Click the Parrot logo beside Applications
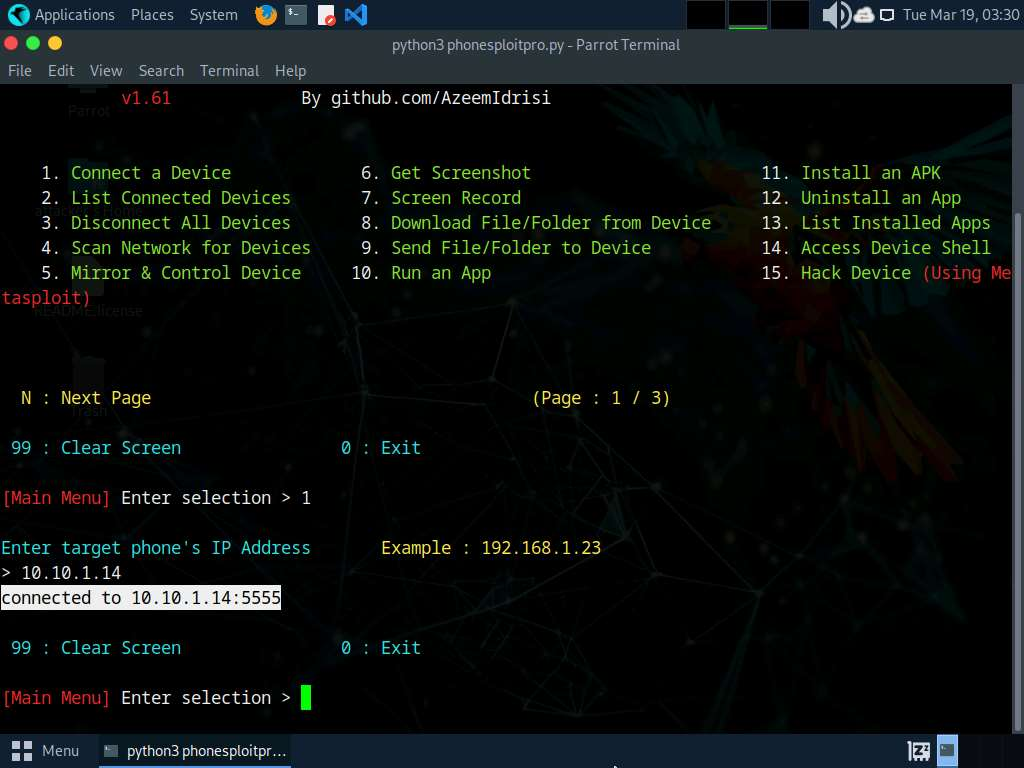 pos(18,15)
